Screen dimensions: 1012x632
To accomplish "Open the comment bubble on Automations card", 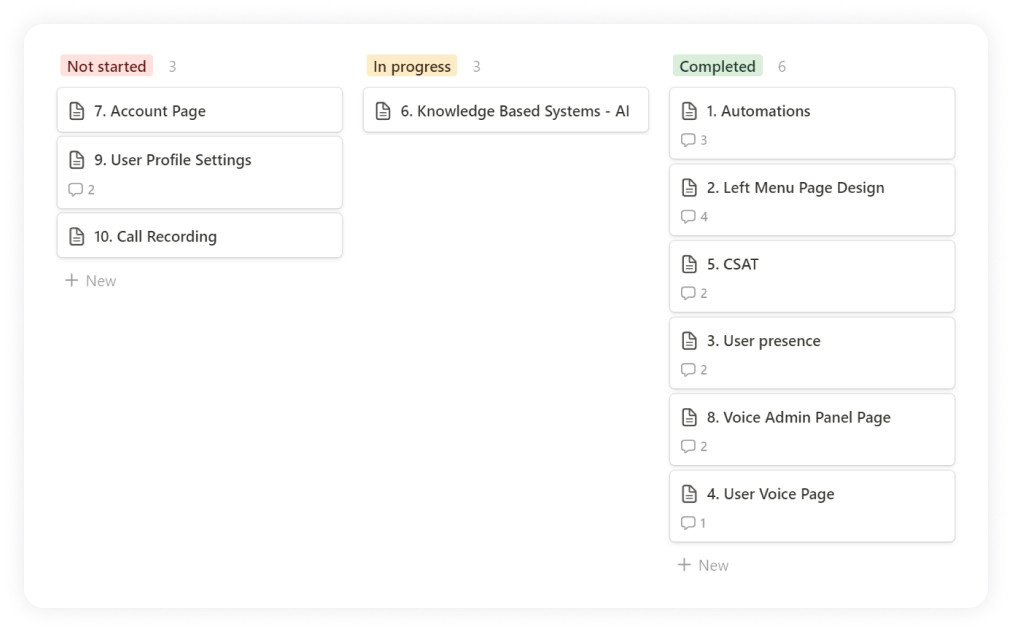I will click(x=688, y=140).
